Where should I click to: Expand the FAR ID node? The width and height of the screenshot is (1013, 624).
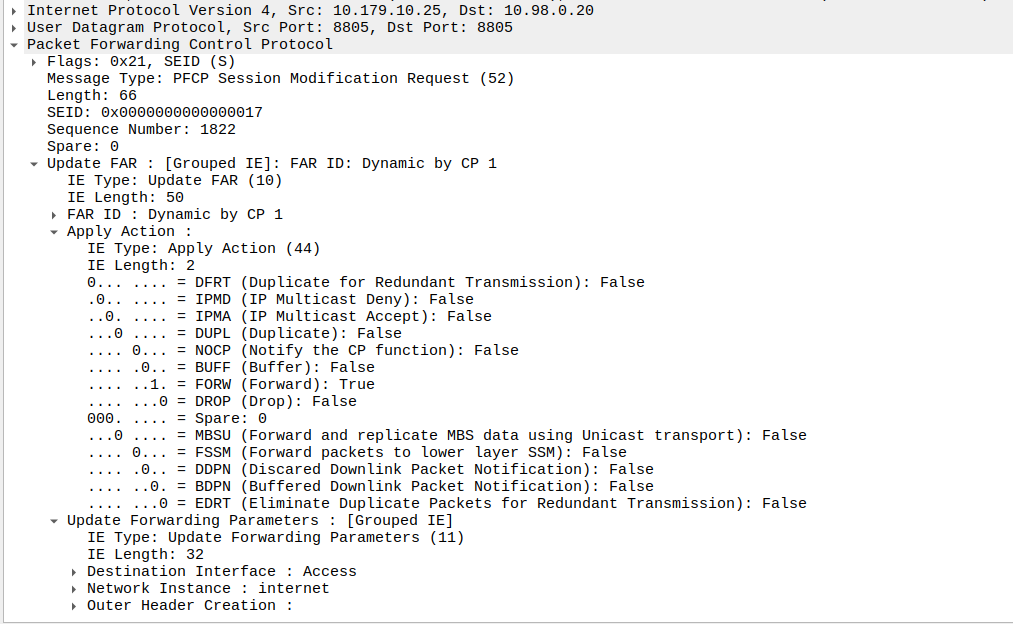click(54, 214)
